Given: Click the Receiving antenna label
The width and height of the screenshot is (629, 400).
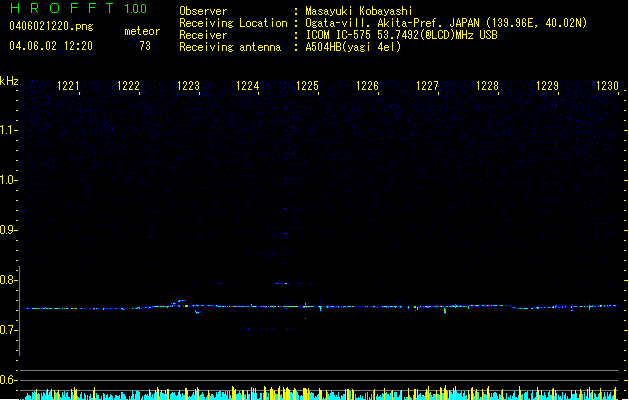Looking at the screenshot, I should tap(230, 47).
